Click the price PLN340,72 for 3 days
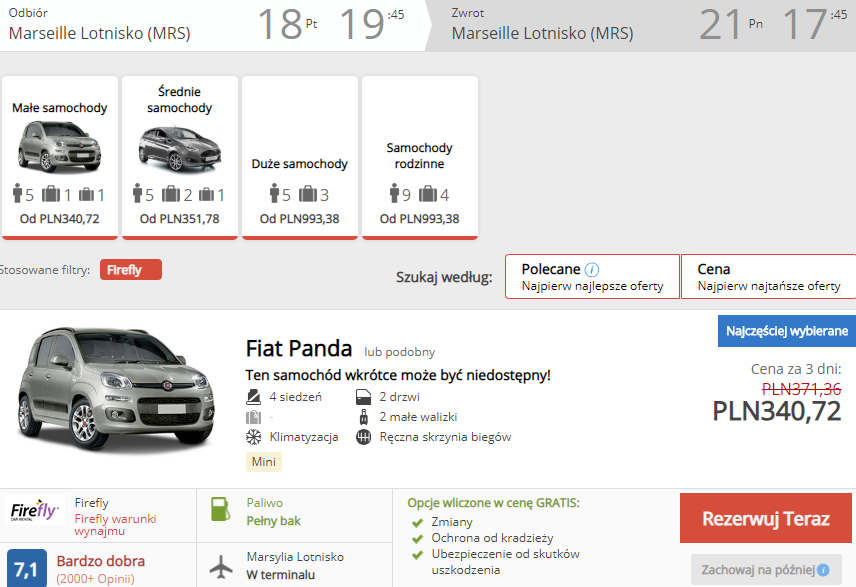 777,411
